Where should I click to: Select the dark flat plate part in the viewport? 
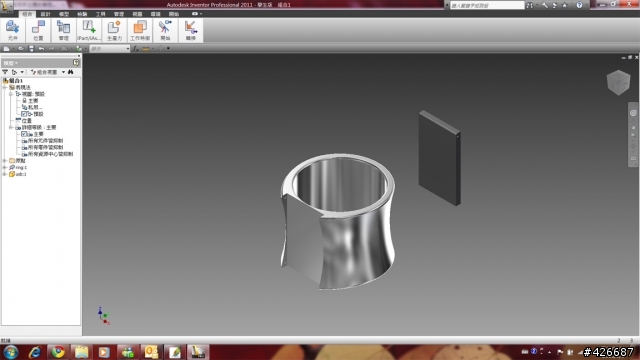(440, 159)
